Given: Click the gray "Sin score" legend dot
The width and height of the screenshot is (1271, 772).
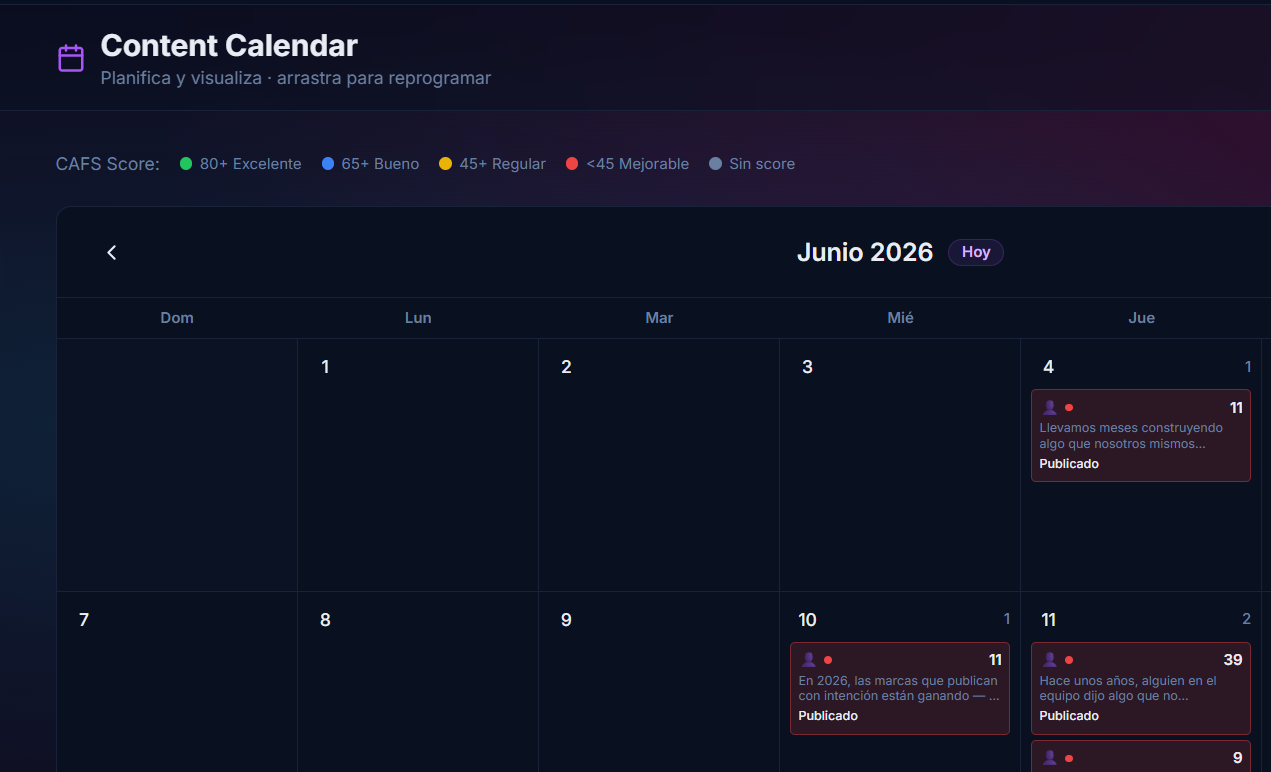Looking at the screenshot, I should [x=715, y=164].
